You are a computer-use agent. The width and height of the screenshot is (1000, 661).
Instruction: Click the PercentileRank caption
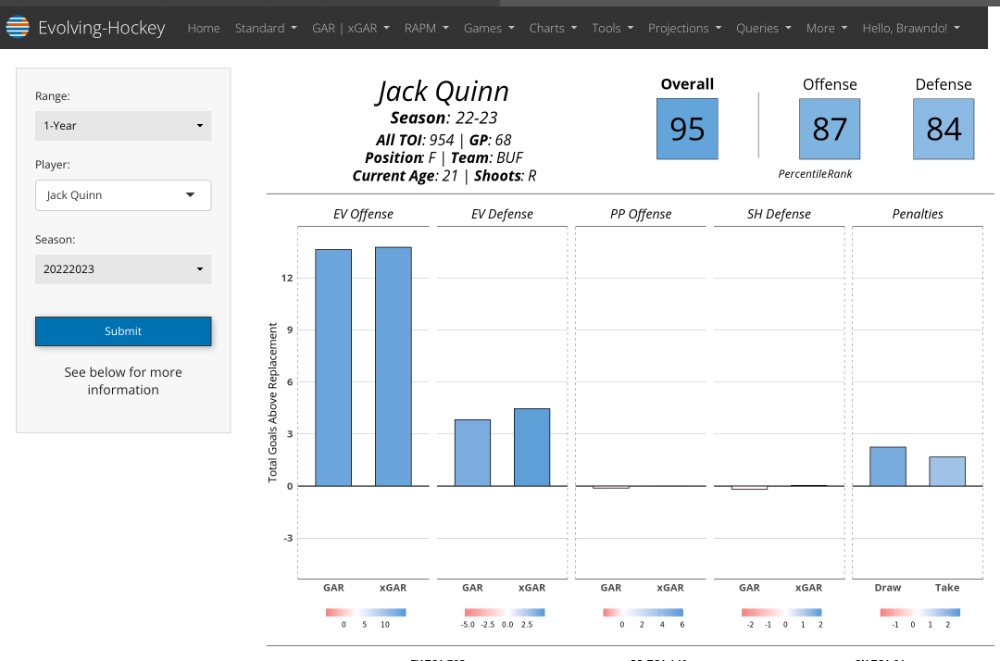click(x=815, y=174)
